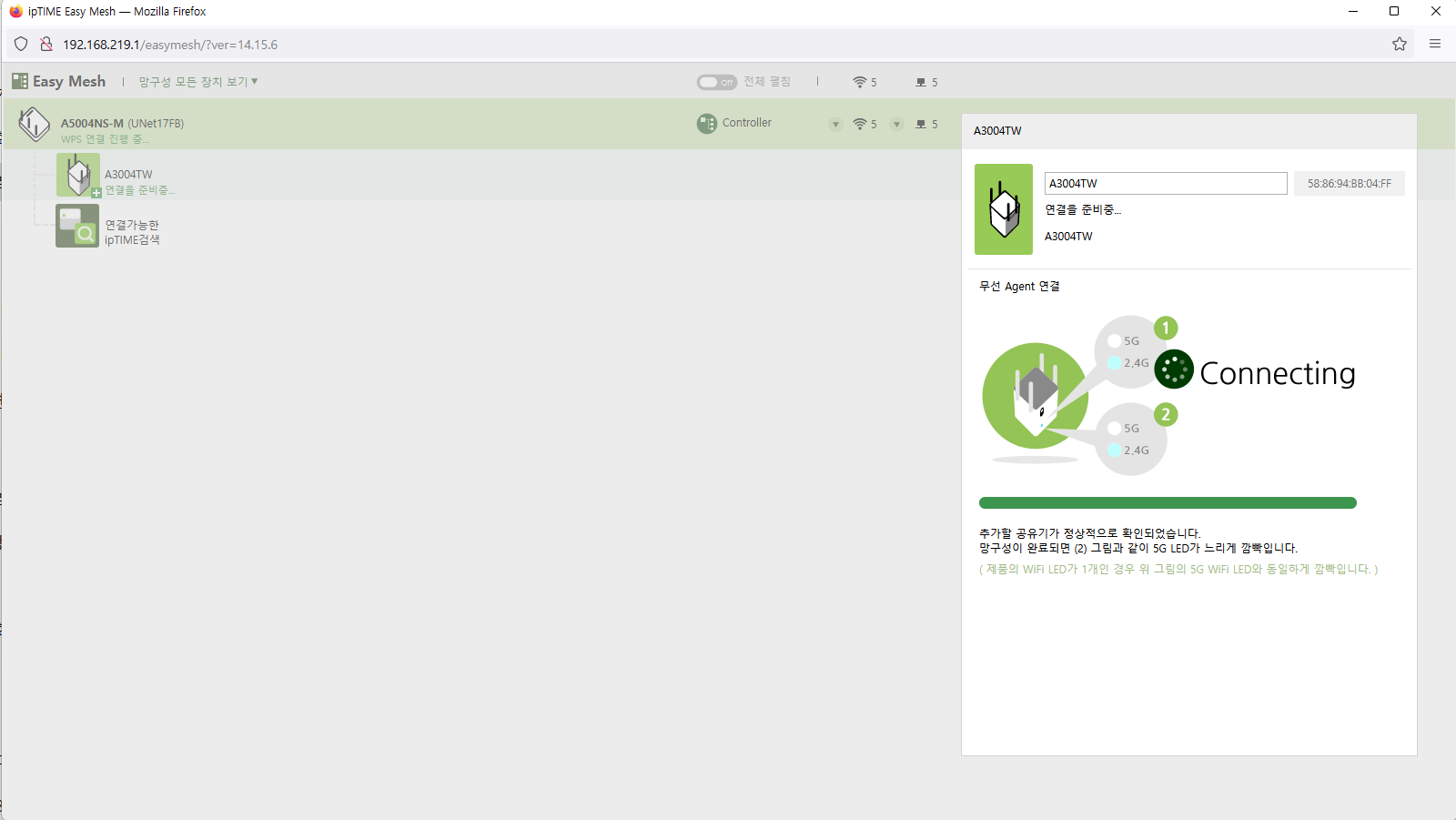
Task: Expand Wi-Fi clients arrow in A5004NS-M row
Action: click(x=835, y=125)
